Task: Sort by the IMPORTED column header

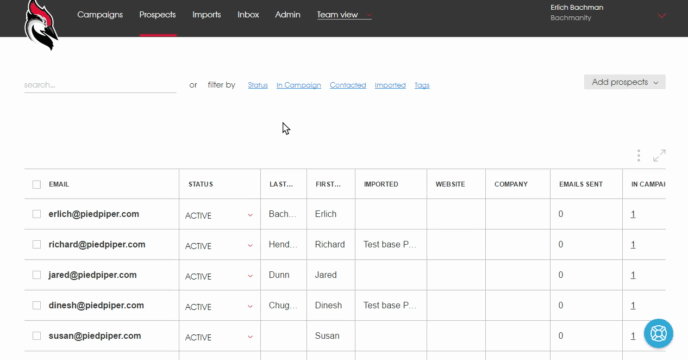Action: click(x=381, y=184)
